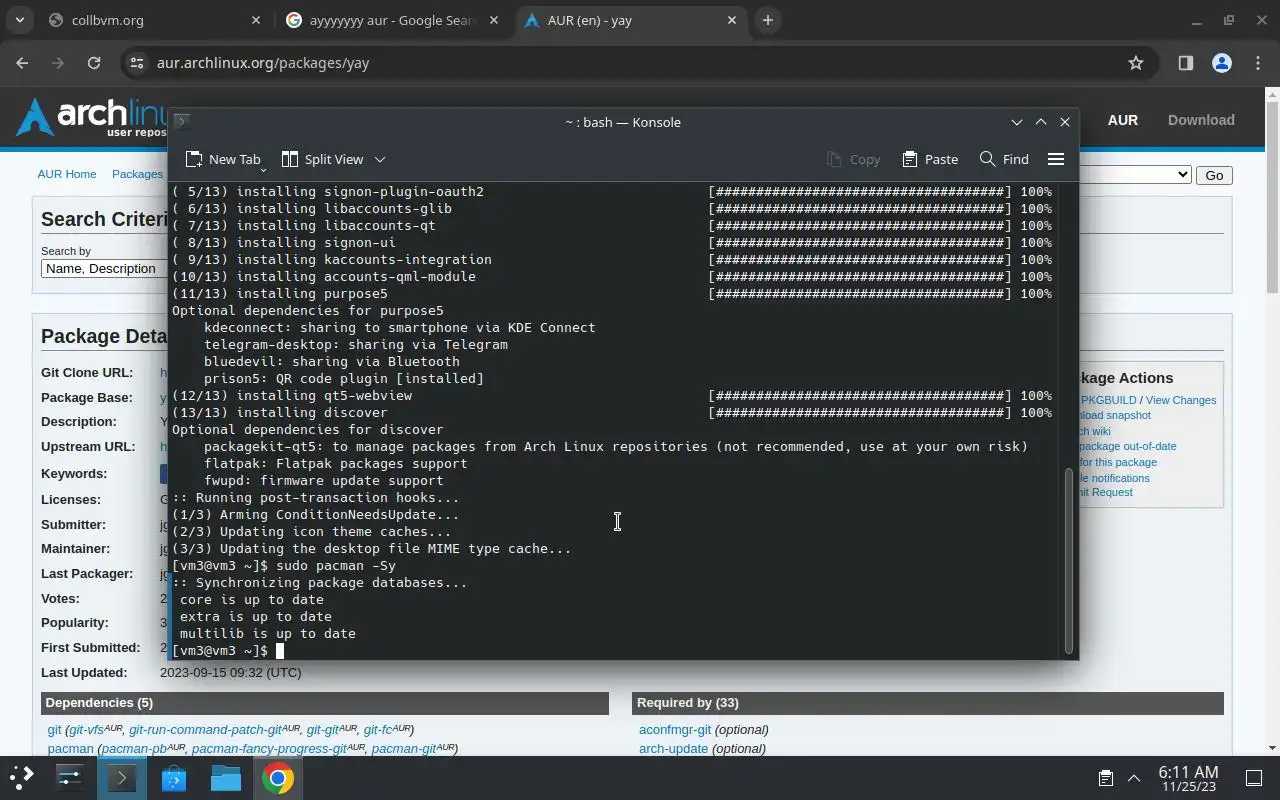Bookmark this page with the star icon
Image resolution: width=1280 pixels, height=800 pixels.
pos(1136,63)
